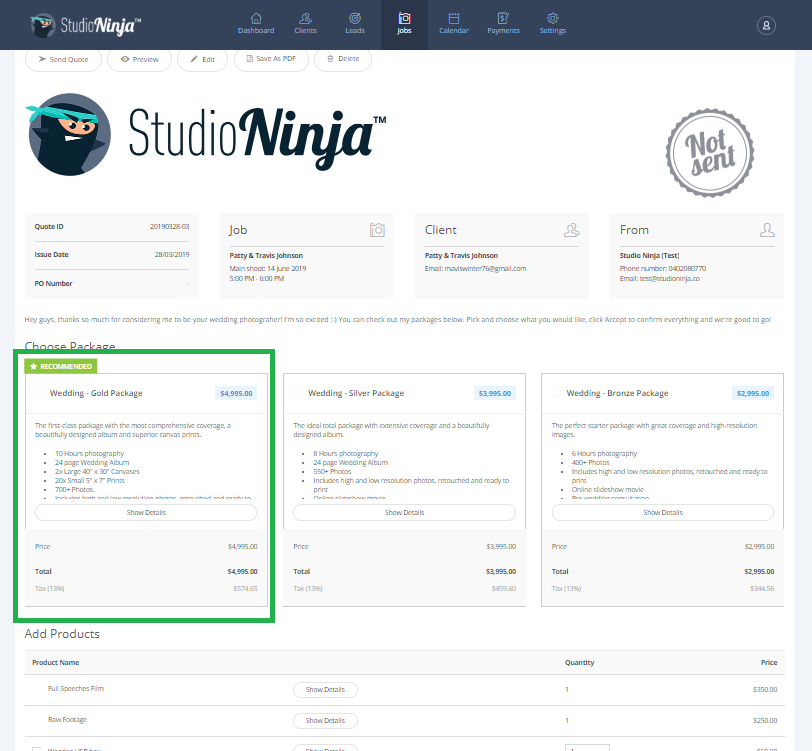Click Patty & Travis Johnson in the Client card

tap(461, 255)
